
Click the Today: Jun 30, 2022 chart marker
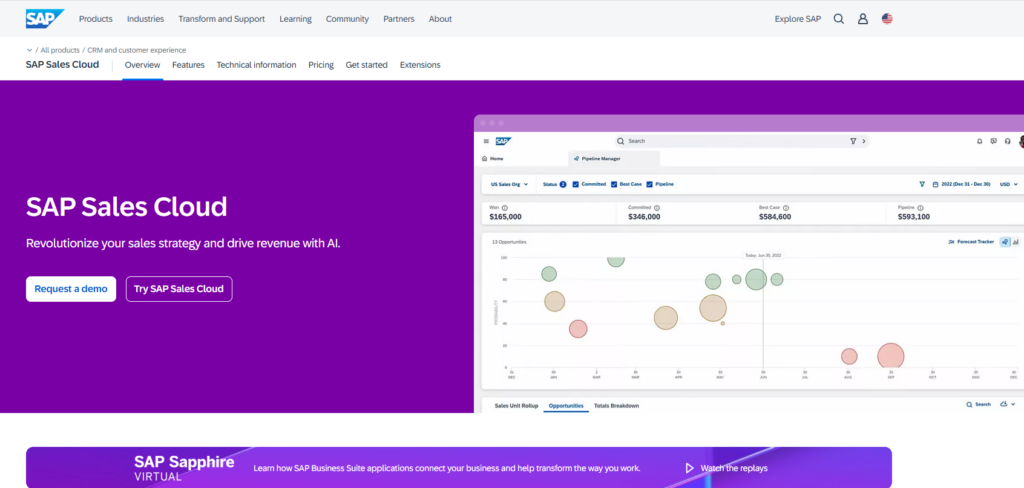click(x=763, y=255)
